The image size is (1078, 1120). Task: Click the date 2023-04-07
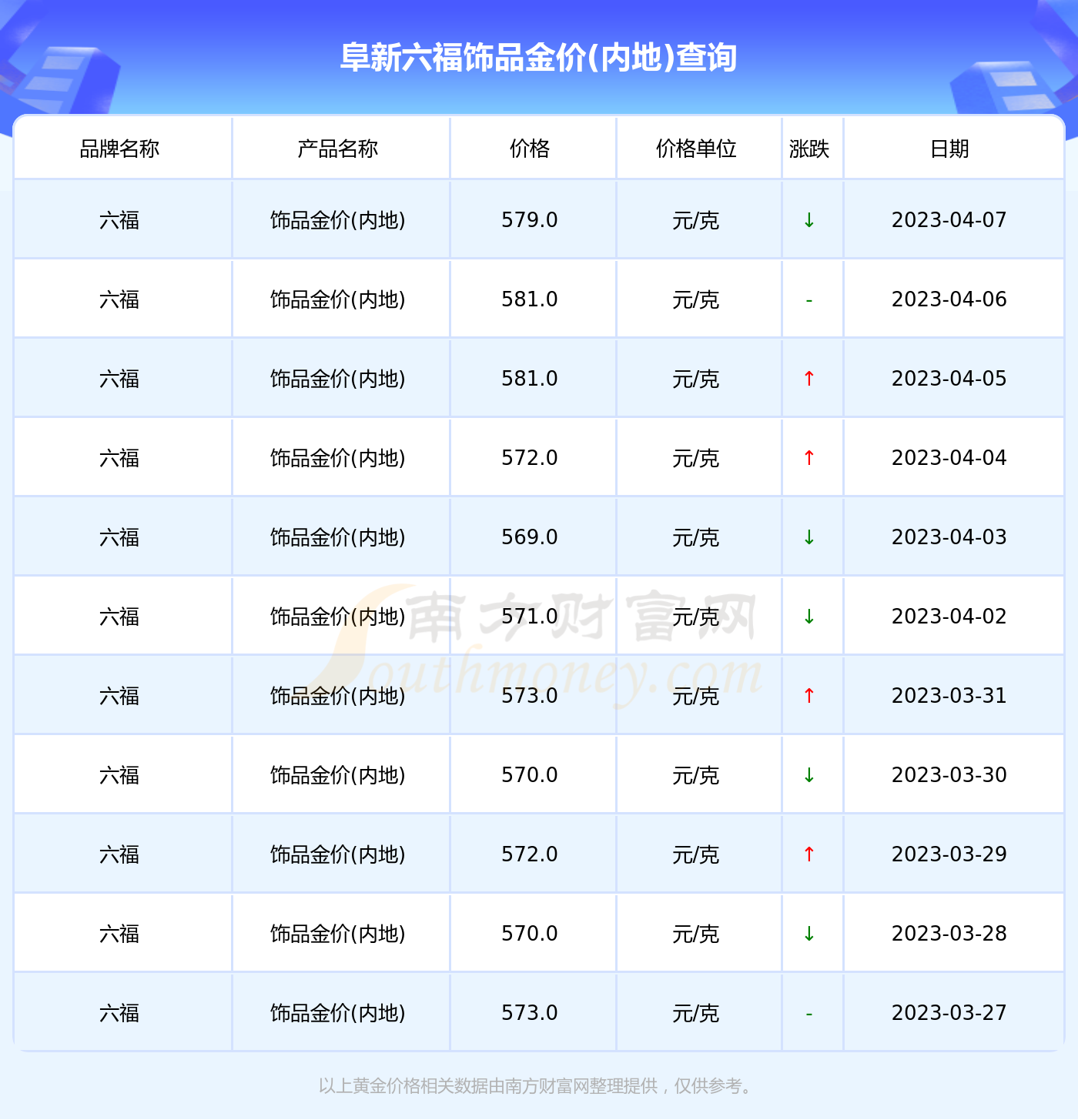[949, 220]
